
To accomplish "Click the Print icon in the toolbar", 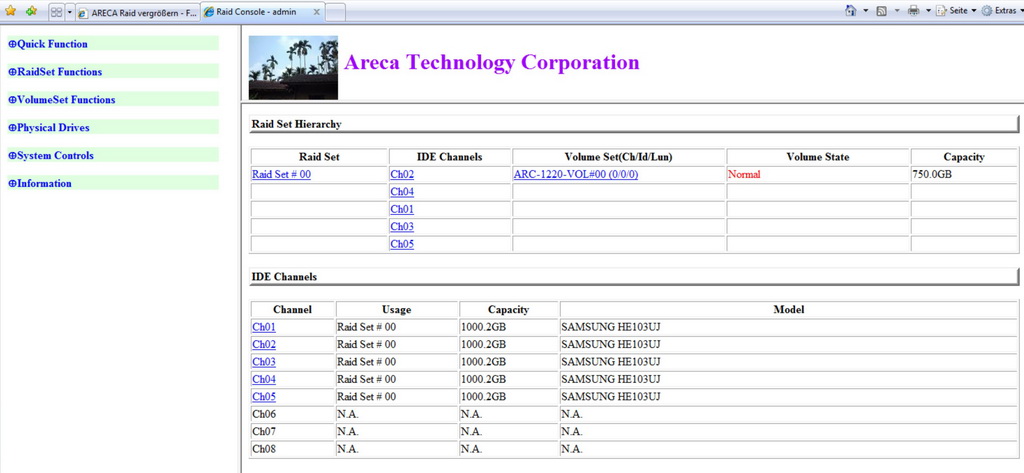I will click(x=914, y=11).
